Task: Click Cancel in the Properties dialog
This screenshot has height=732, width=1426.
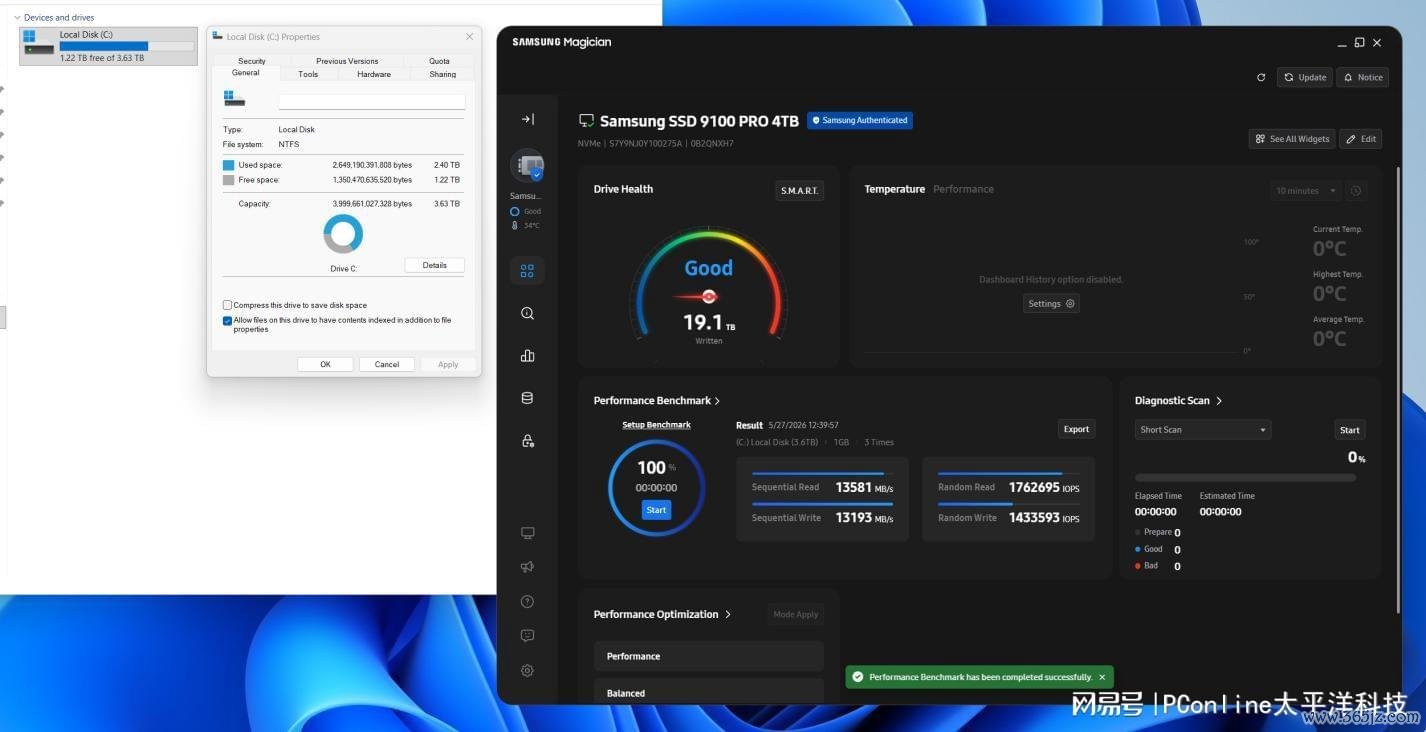Action: point(387,364)
